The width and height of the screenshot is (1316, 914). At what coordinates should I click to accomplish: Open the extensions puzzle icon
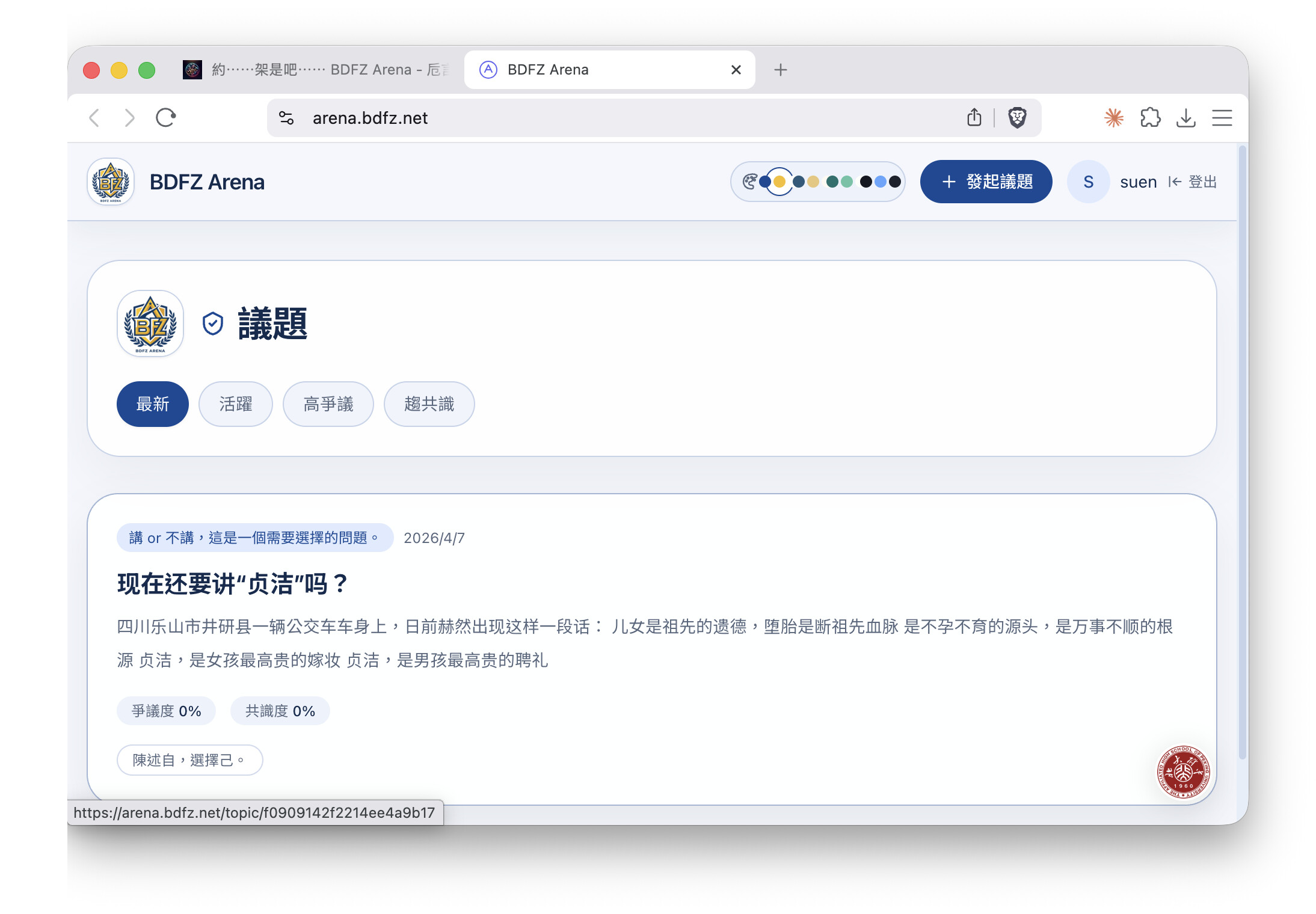1150,118
